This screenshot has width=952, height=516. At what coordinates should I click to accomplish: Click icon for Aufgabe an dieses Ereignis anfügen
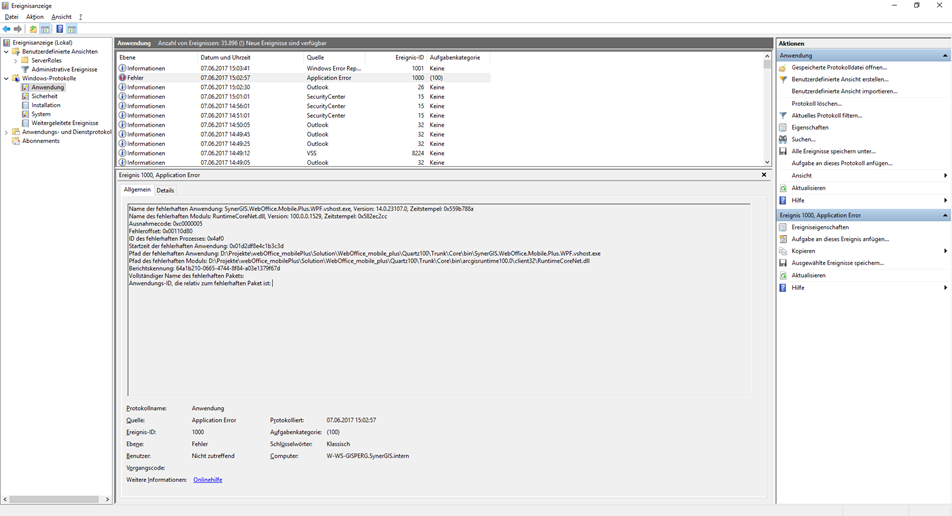(783, 239)
